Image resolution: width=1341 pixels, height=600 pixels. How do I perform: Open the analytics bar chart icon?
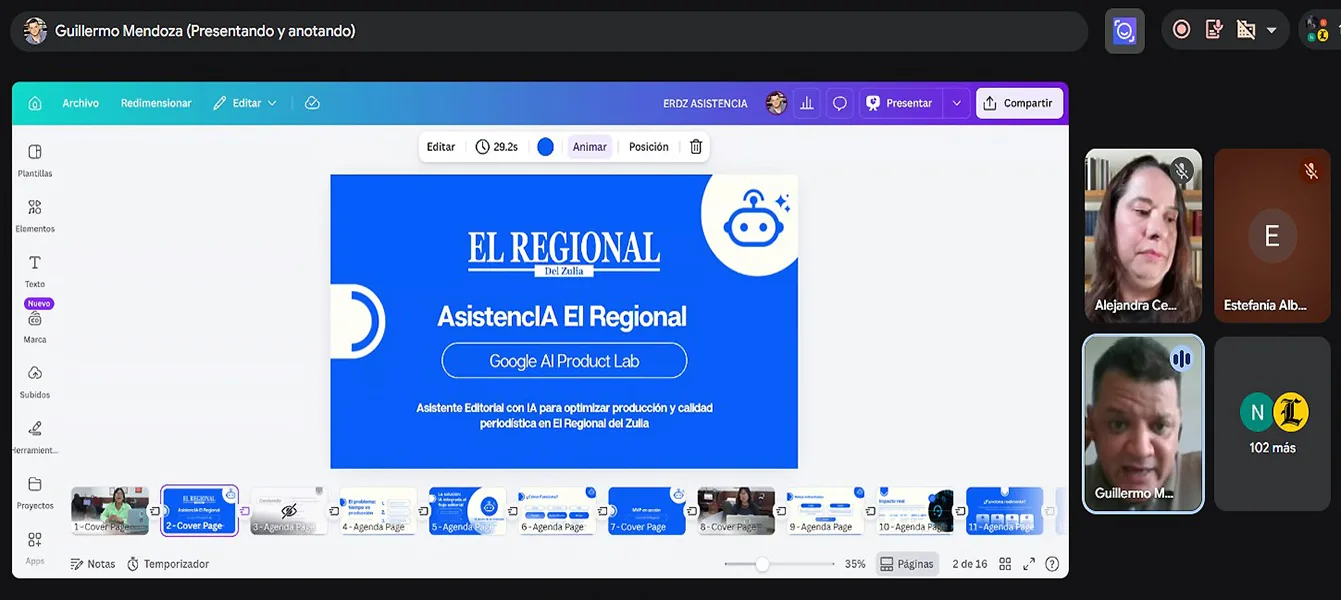pyautogui.click(x=807, y=103)
